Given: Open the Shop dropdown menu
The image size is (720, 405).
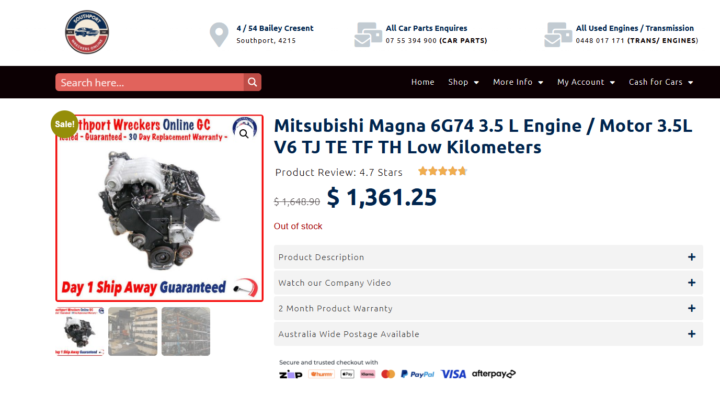Looking at the screenshot, I should [x=463, y=82].
